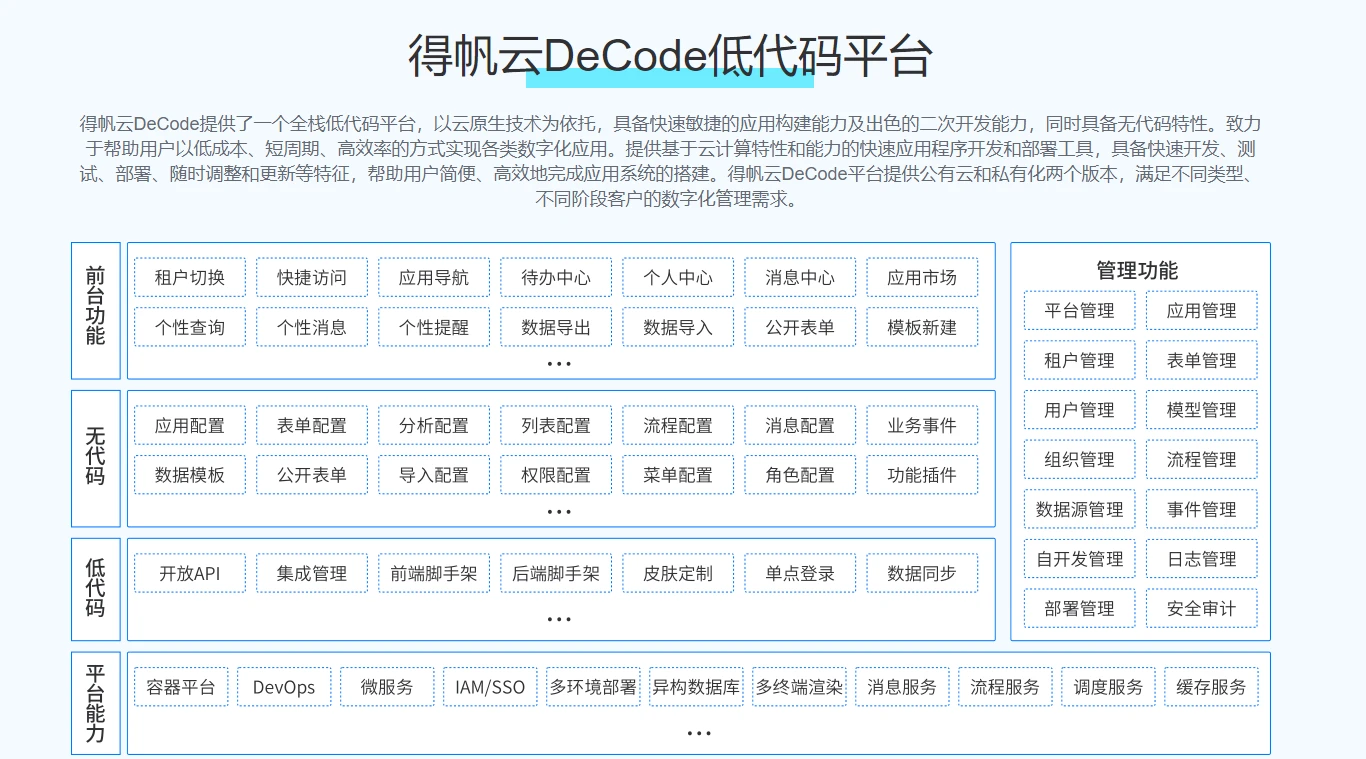Select the 模型管理 box
1366x759 pixels.
coord(1202,410)
